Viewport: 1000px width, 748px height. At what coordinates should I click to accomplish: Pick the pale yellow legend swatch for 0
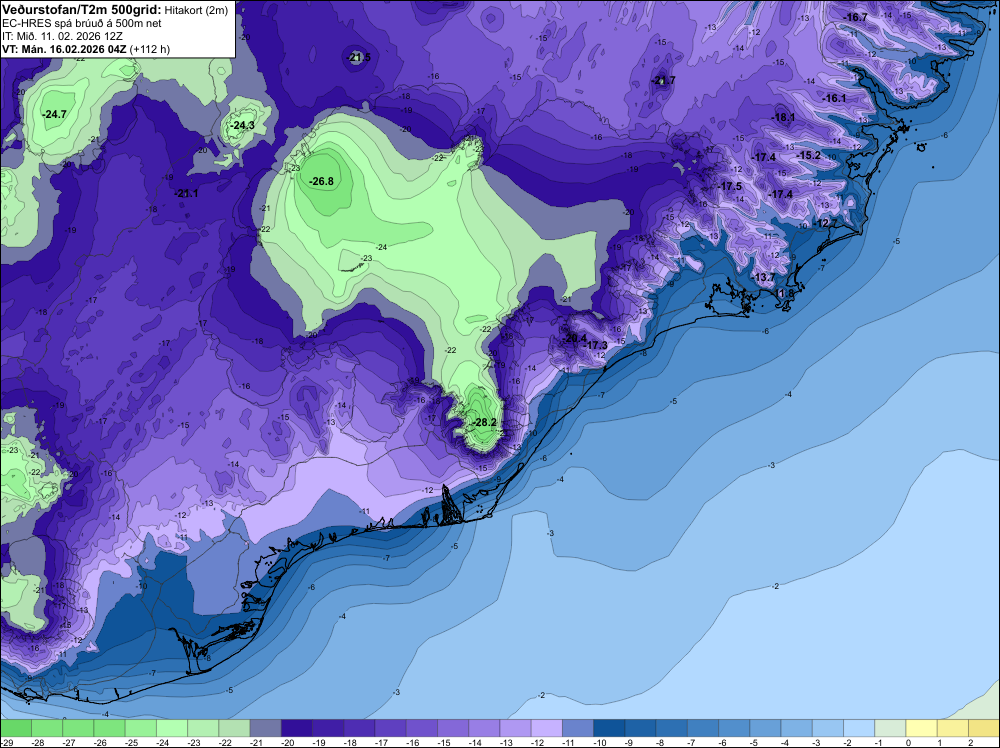[x=922, y=728]
